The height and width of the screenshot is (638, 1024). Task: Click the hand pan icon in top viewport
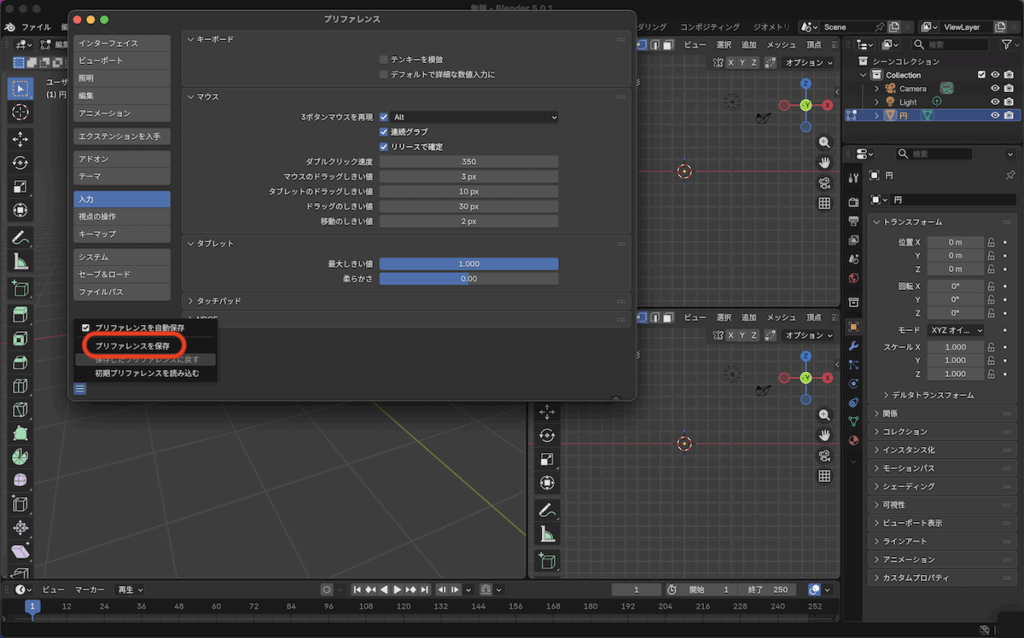click(x=824, y=163)
